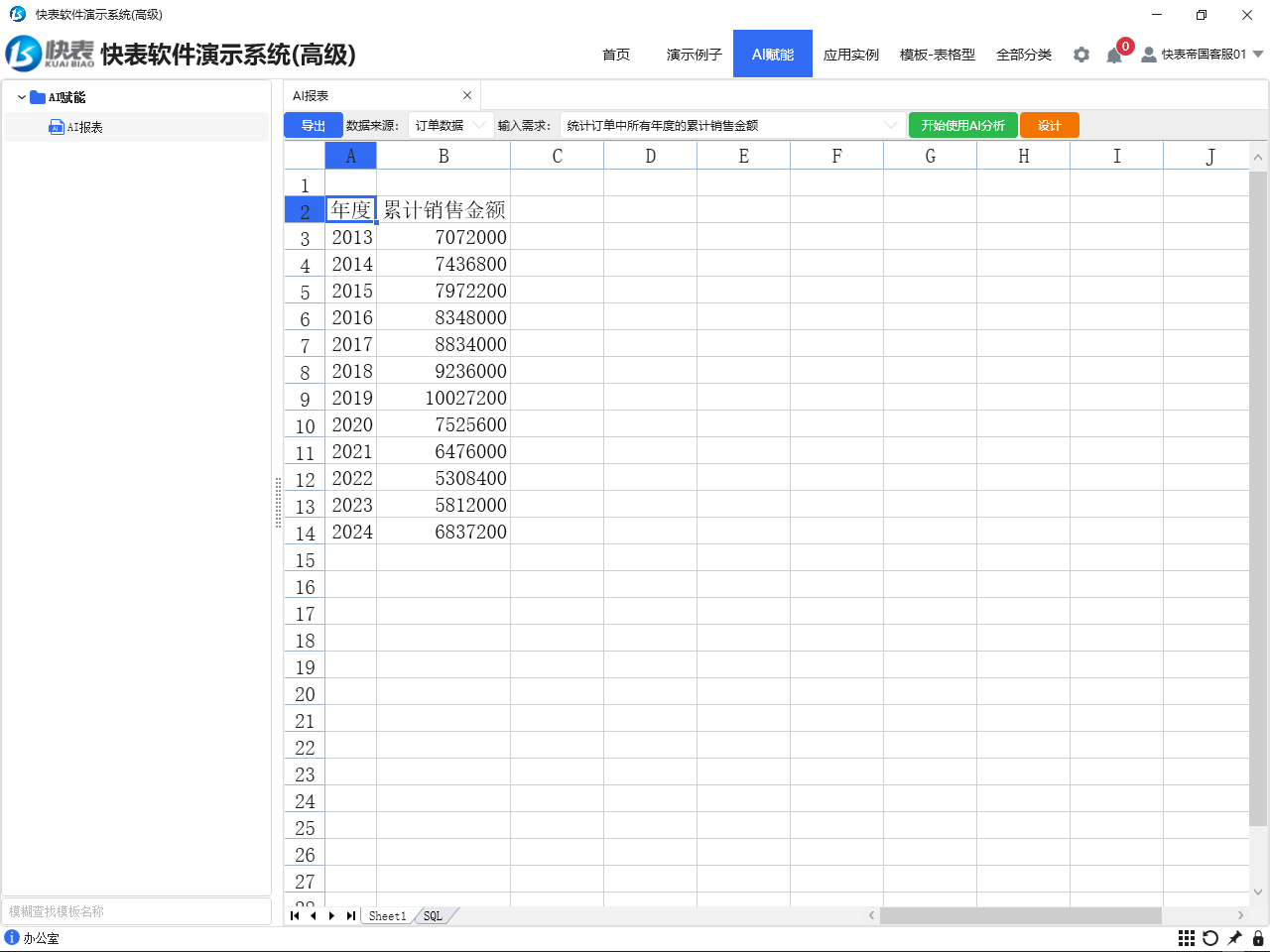Click the AI报表 document icon
The width and height of the screenshot is (1270, 952).
(x=57, y=127)
